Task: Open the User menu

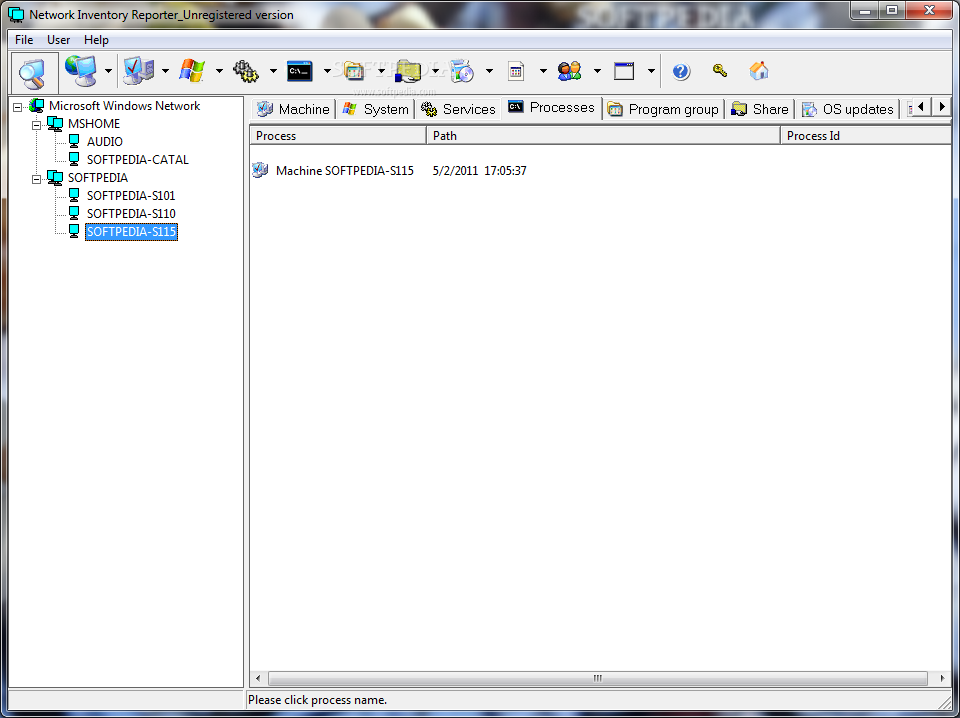Action: 58,40
